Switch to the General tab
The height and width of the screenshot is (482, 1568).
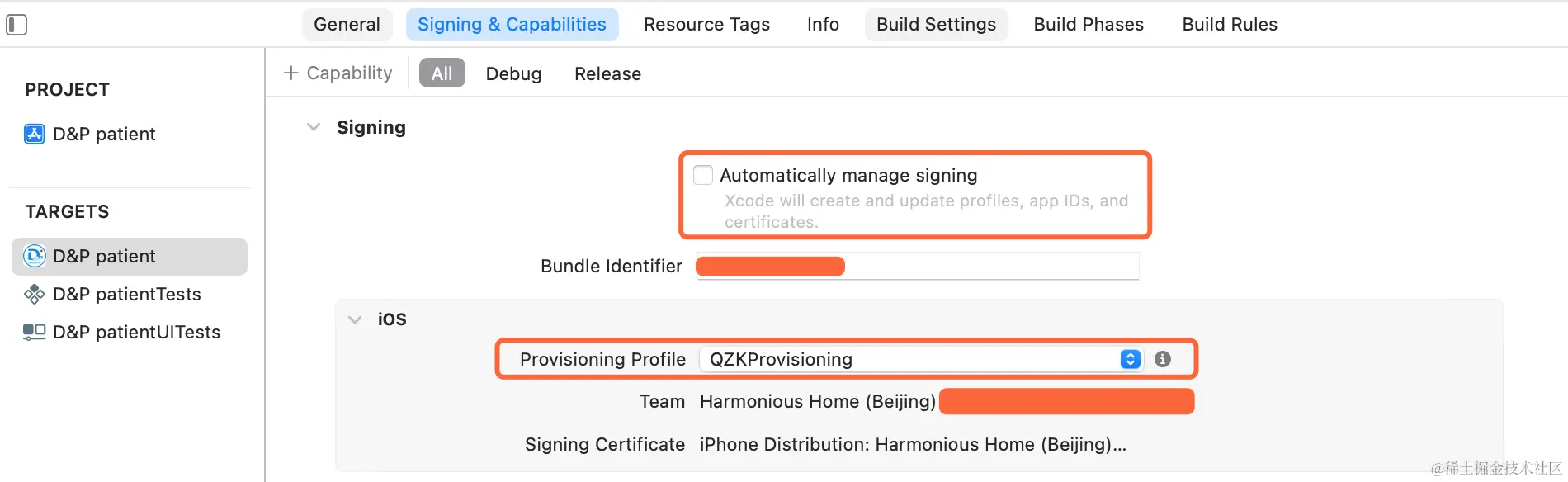pos(347,25)
